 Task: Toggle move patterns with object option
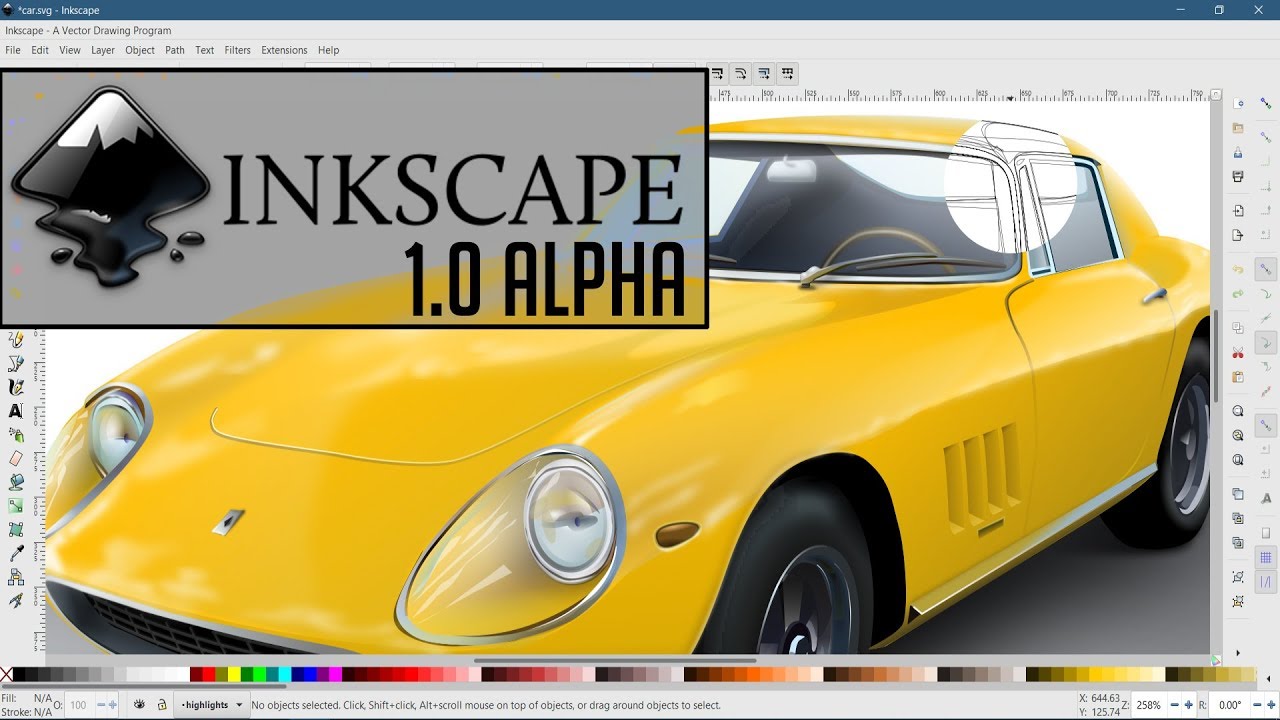[787, 73]
